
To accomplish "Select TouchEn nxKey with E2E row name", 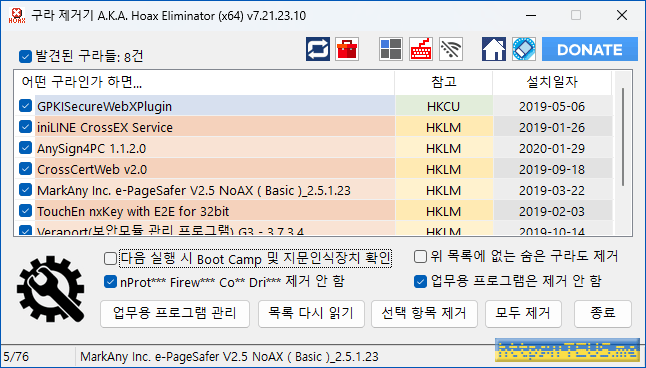I will pyautogui.click(x=133, y=212).
